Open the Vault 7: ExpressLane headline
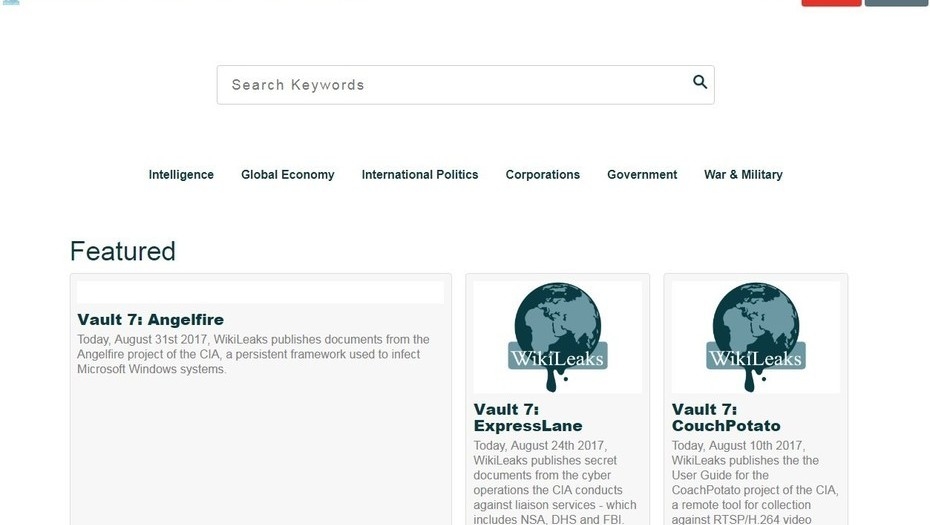The height and width of the screenshot is (525, 930). coord(527,418)
